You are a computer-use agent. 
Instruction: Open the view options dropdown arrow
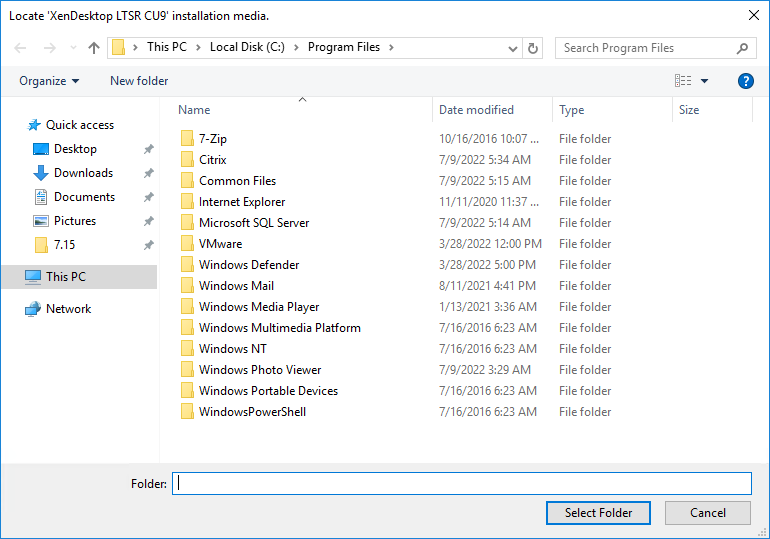pos(704,81)
